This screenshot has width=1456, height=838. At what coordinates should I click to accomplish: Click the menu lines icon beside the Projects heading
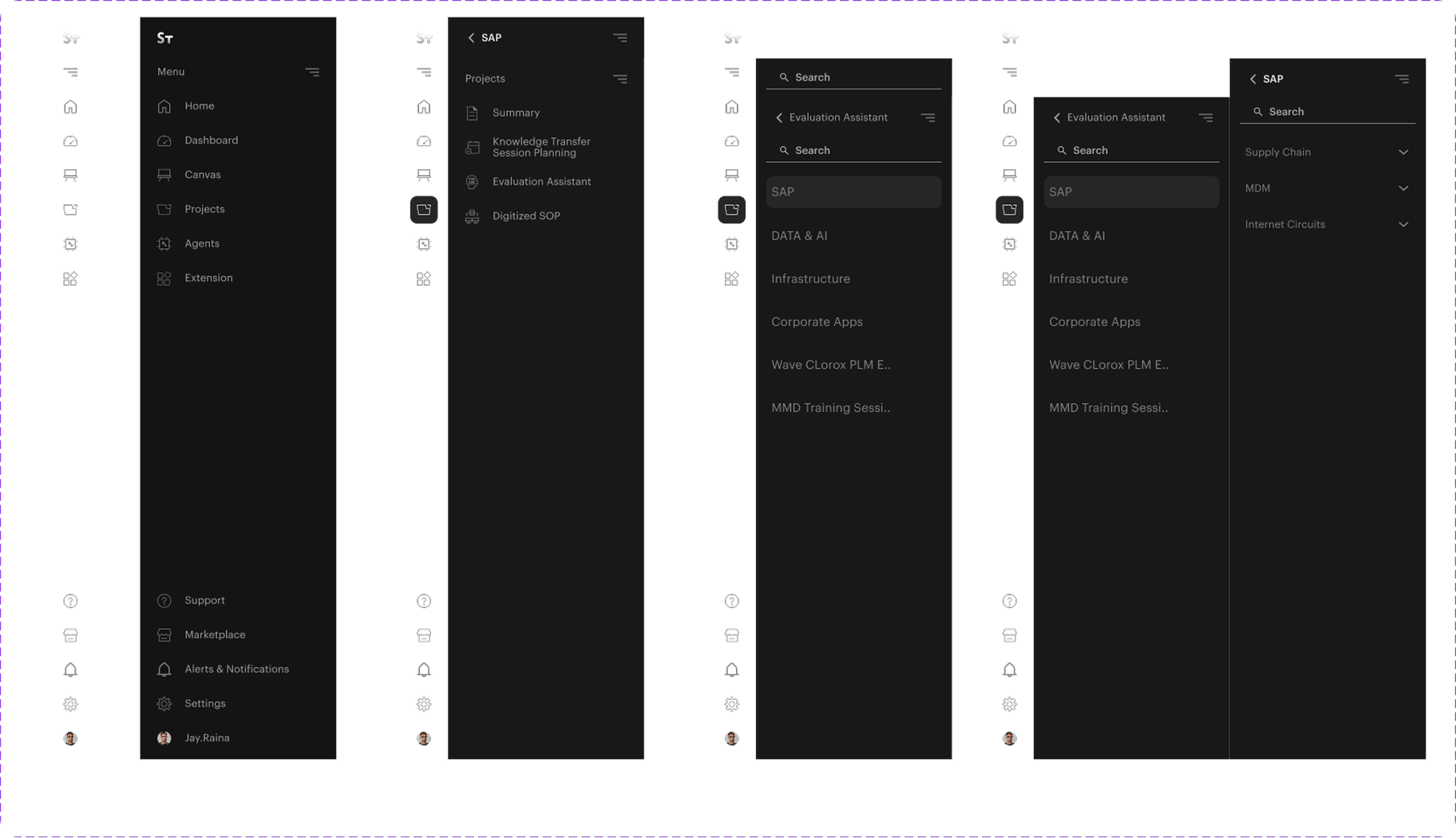[620, 79]
